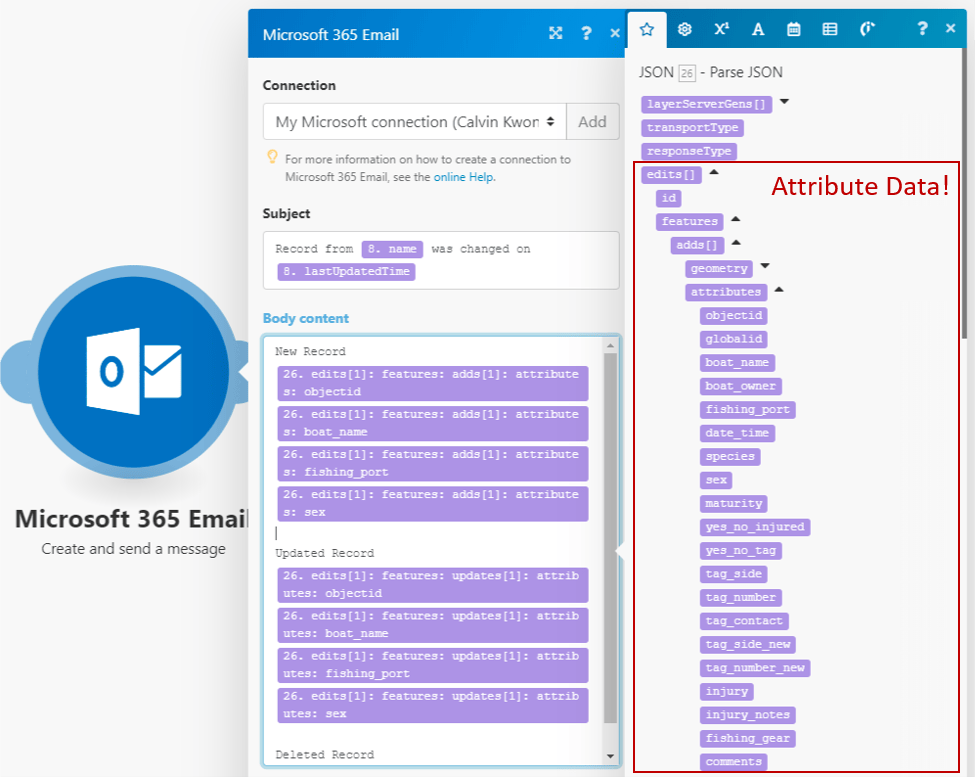This screenshot has width=975, height=777.
Task: Expand Microsoft 365 Email settings to fullscreen
Action: pyautogui.click(x=556, y=32)
